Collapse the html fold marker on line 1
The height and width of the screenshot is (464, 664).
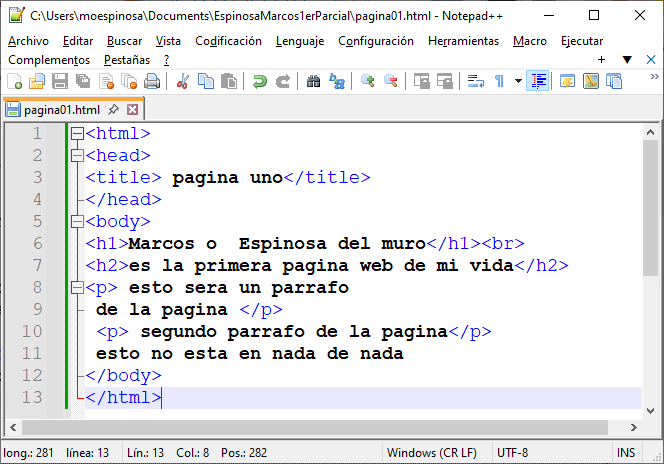[76, 133]
